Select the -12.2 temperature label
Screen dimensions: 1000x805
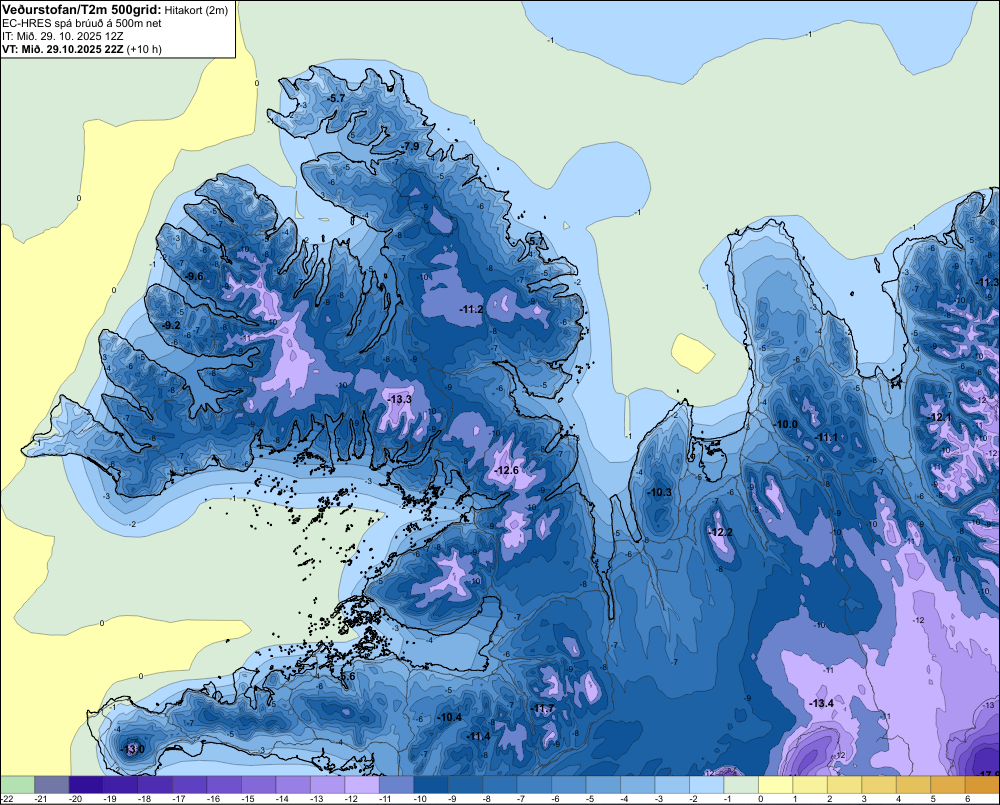(721, 532)
